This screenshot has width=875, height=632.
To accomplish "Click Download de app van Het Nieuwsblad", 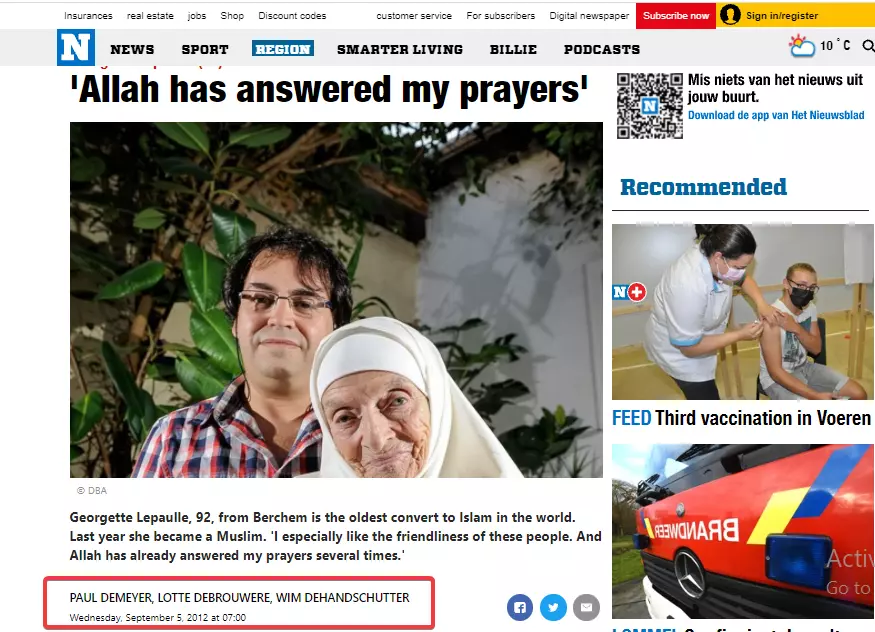I will pyautogui.click(x=776, y=115).
